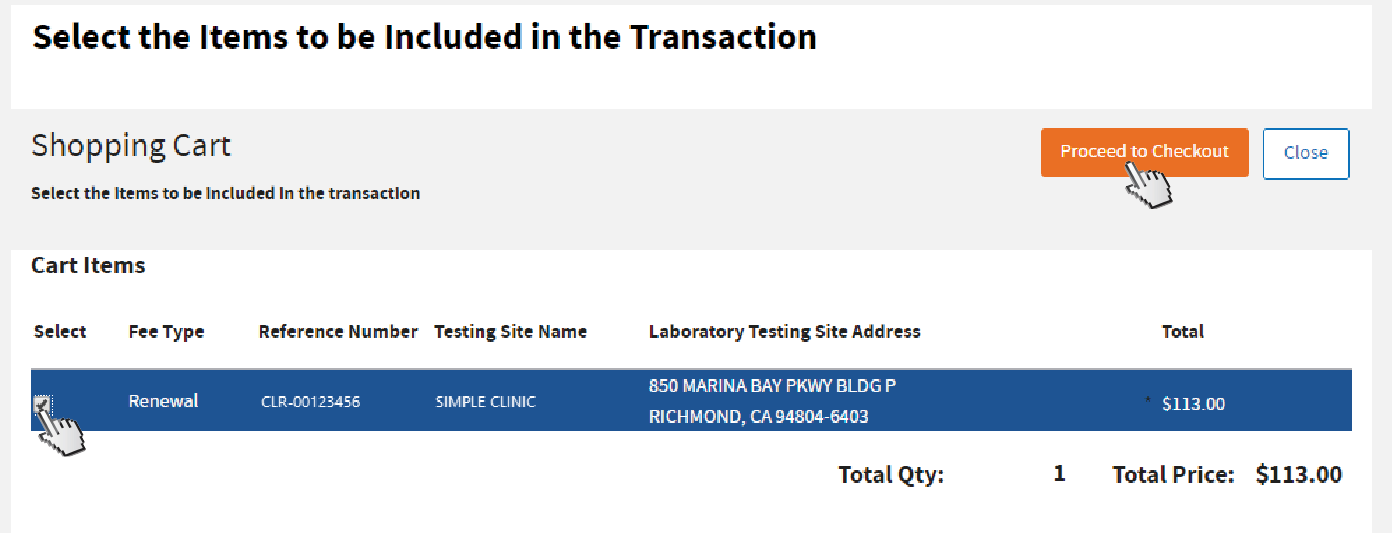Click the Total Price amount at the bottom

tap(1298, 475)
